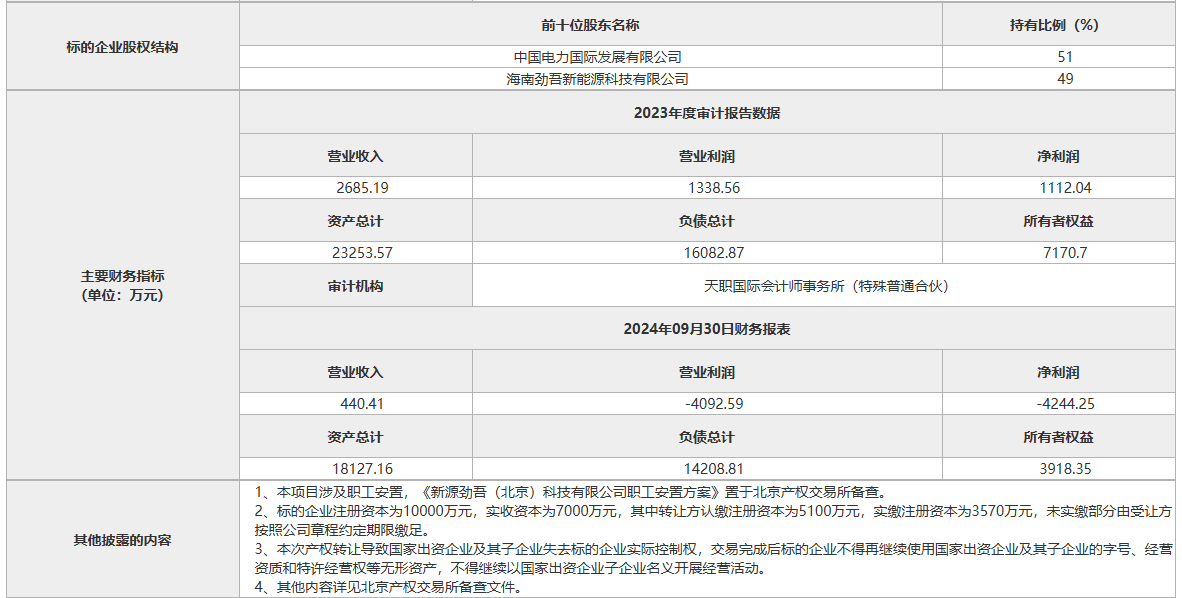Select the 前十位股东名称 column header
The image size is (1182, 598).
click(590, 25)
